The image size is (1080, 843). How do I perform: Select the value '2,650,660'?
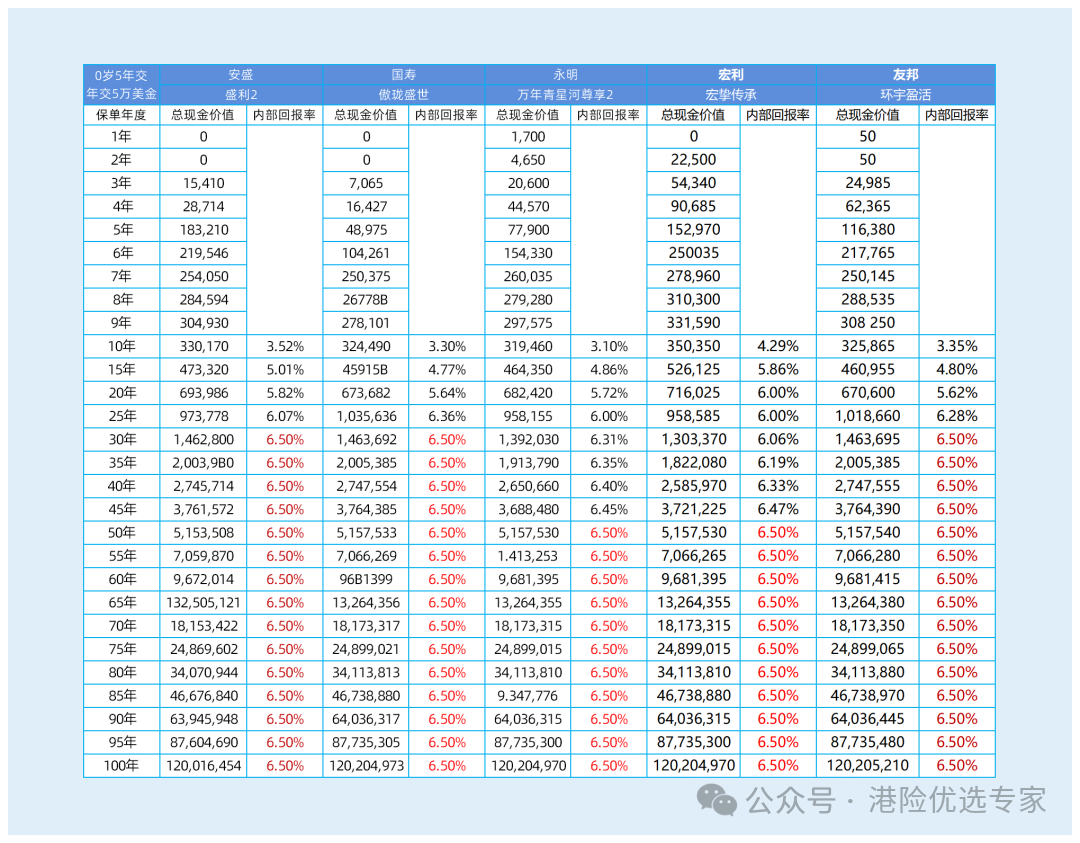(x=528, y=486)
